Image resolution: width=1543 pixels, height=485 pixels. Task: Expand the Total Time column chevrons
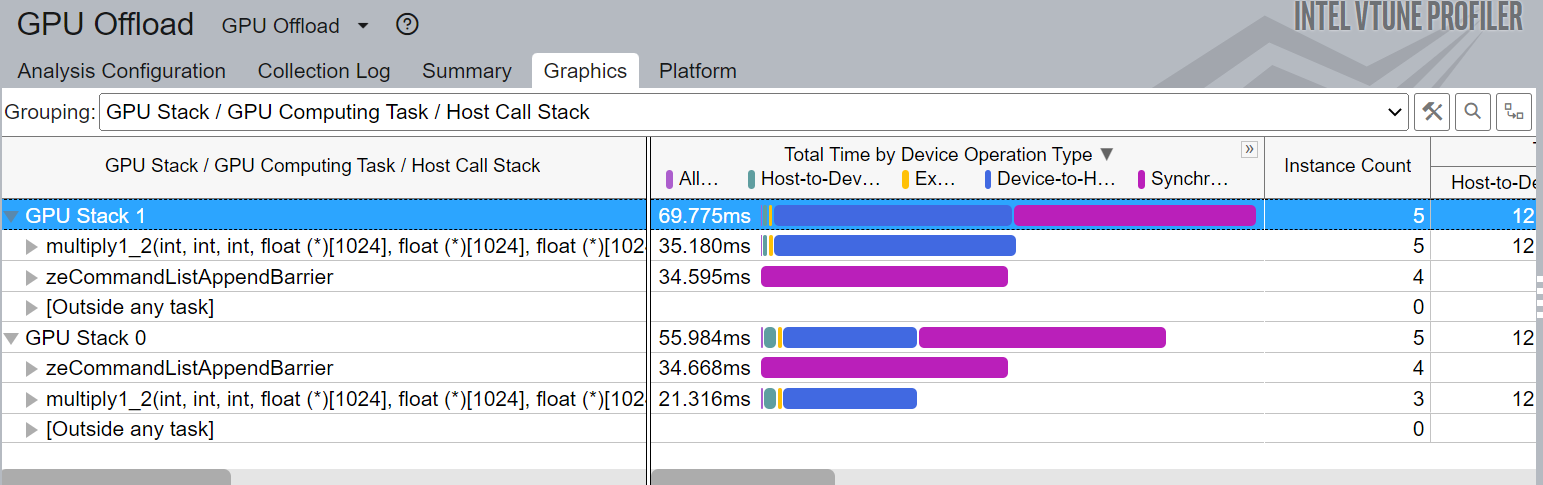pyautogui.click(x=1249, y=150)
